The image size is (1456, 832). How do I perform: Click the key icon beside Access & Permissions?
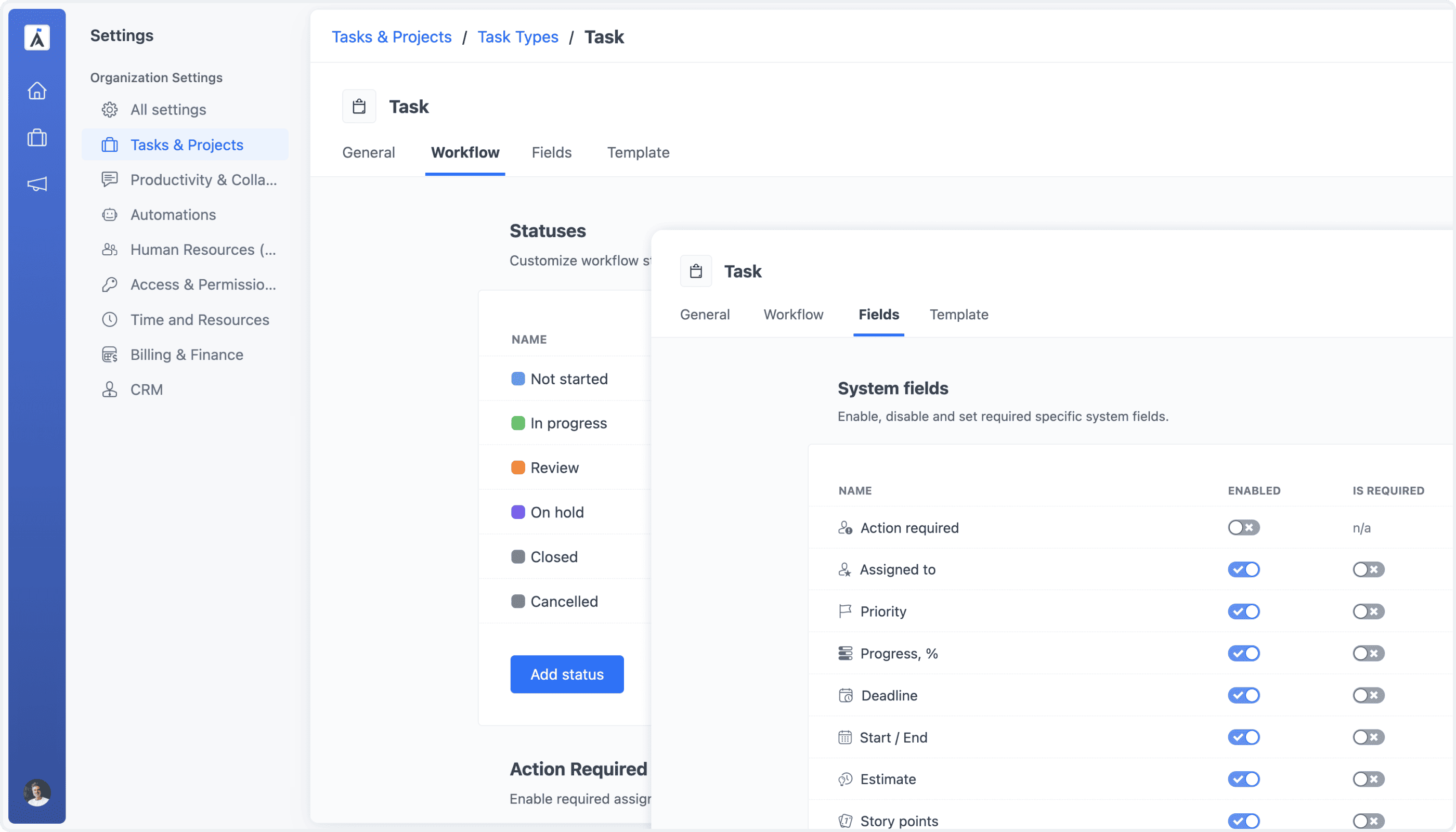click(x=110, y=284)
